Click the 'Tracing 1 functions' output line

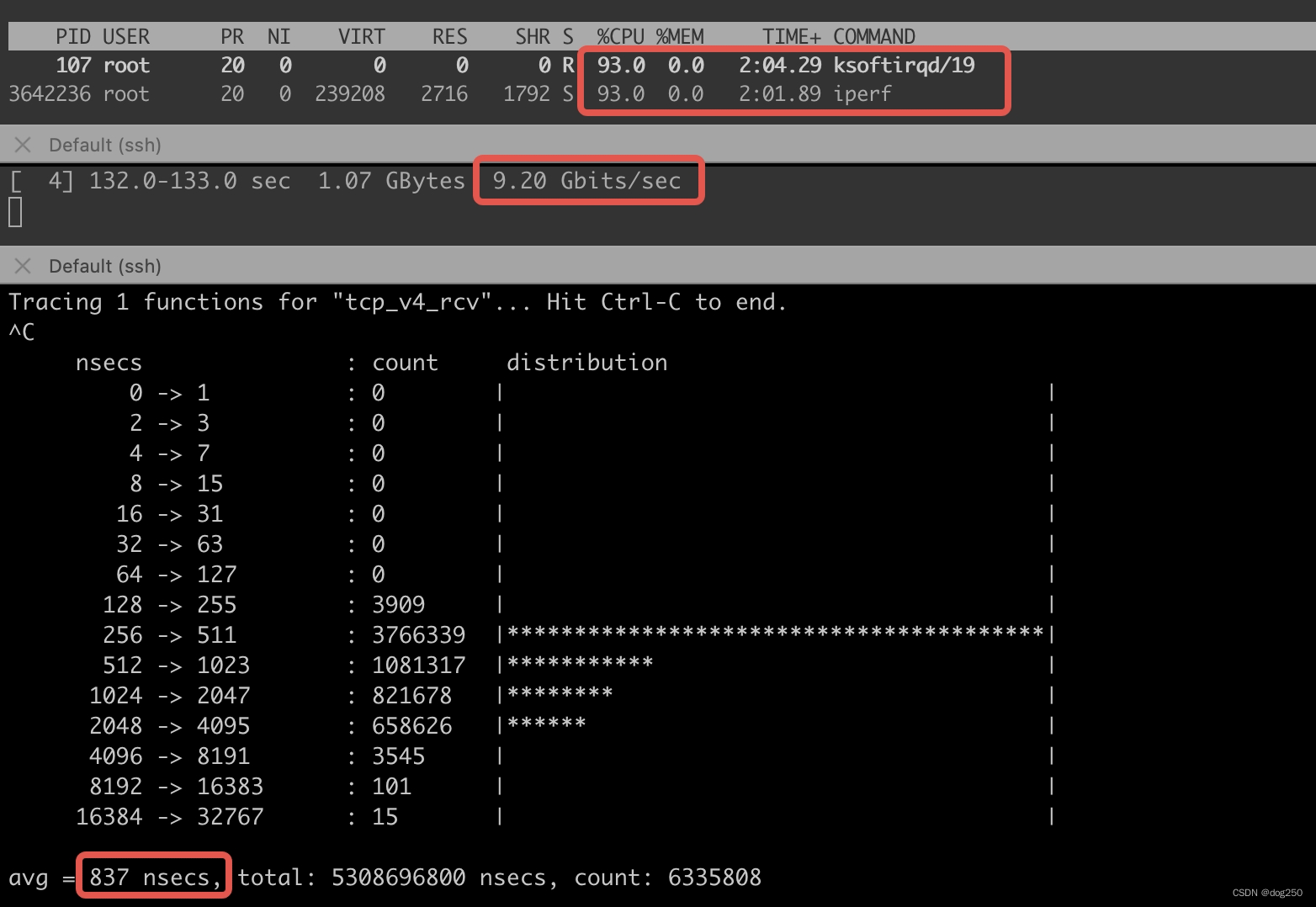[x=398, y=302]
